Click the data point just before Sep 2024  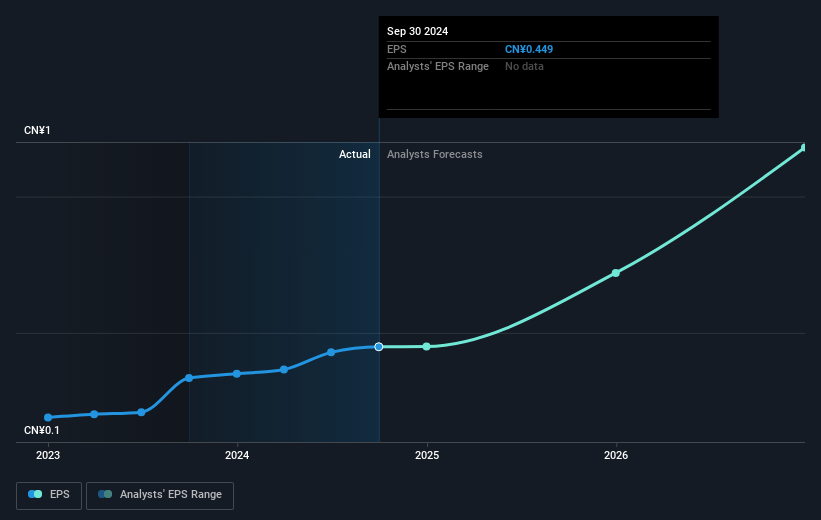(x=331, y=352)
